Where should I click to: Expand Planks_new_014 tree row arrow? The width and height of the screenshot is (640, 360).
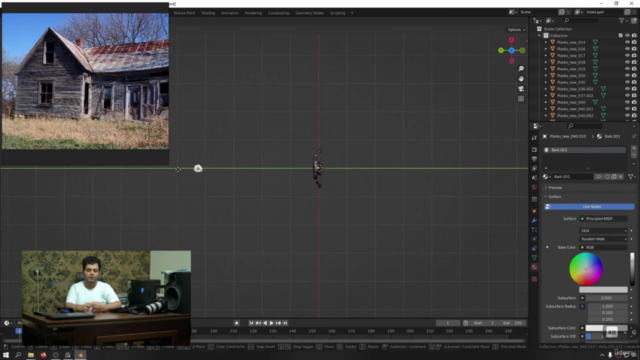(546, 42)
